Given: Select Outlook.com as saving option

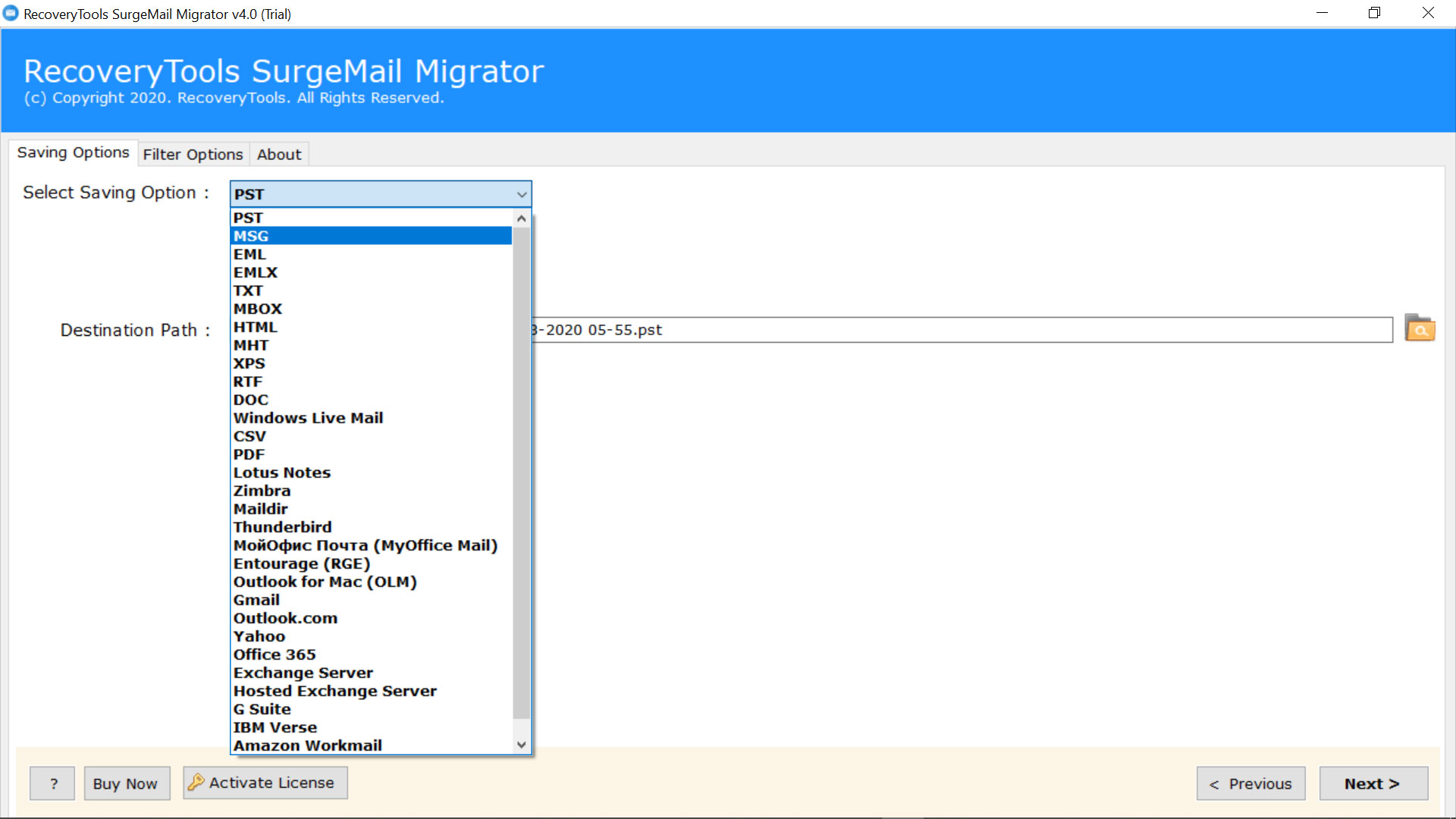Looking at the screenshot, I should [x=372, y=618].
